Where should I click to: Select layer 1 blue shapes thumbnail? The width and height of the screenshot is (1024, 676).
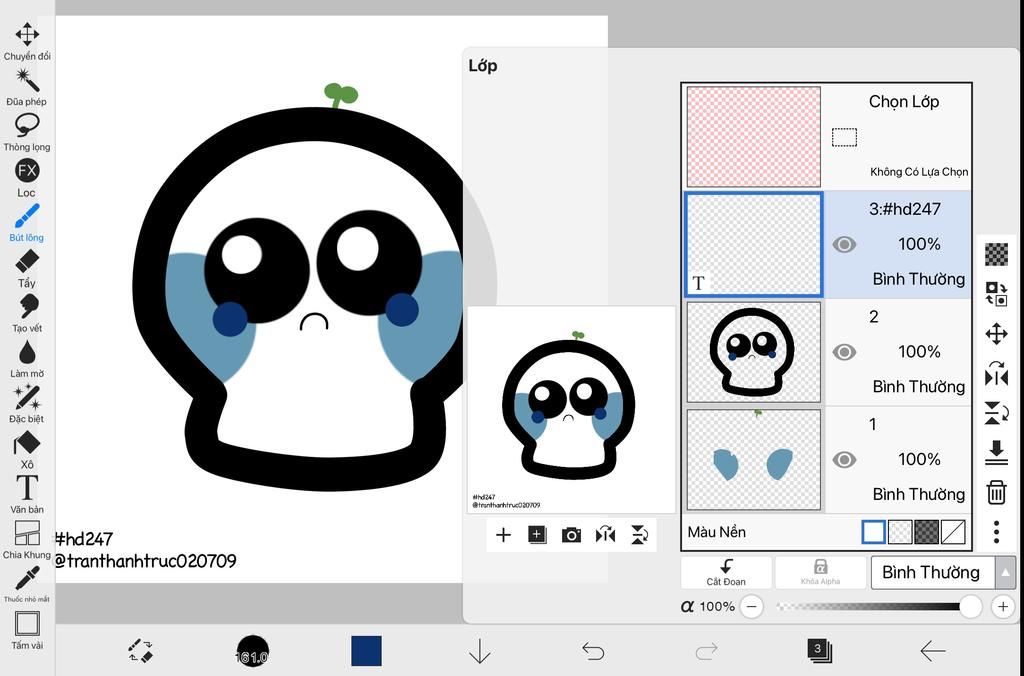point(754,459)
